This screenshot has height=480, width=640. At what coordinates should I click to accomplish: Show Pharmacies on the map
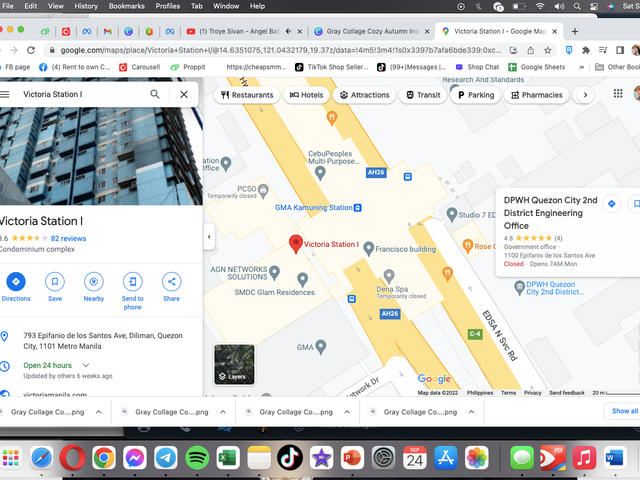coord(536,95)
